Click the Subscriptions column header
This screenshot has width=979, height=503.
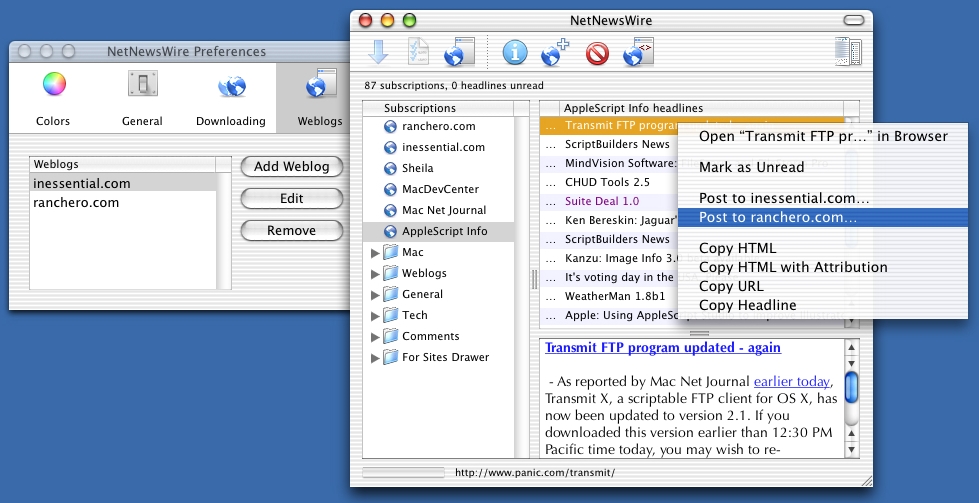438,108
